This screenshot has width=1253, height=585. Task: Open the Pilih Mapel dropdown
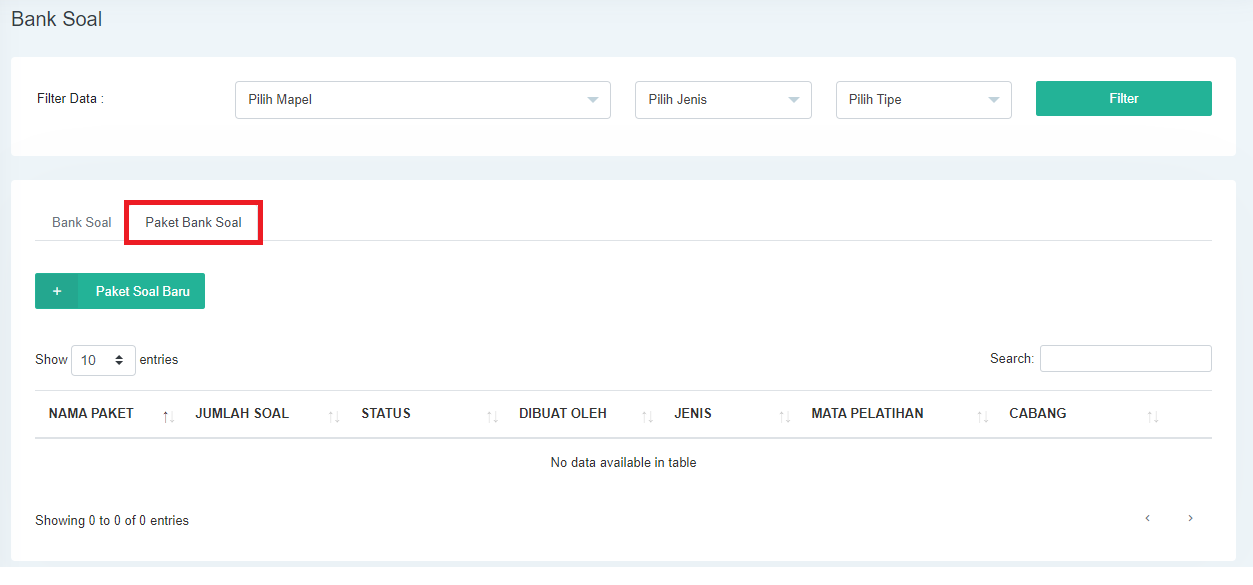(x=422, y=100)
